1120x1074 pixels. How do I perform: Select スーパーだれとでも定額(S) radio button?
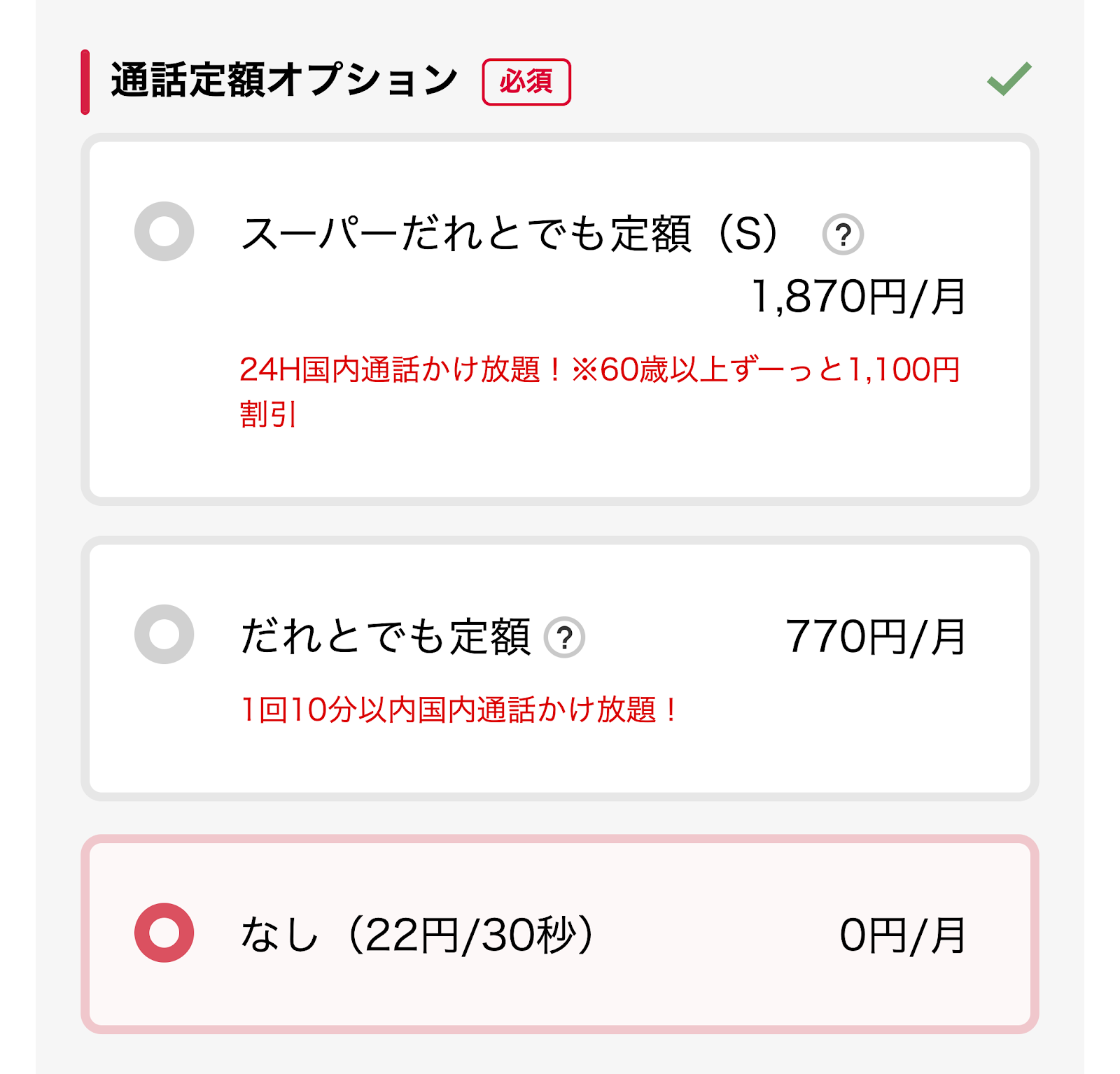164,232
